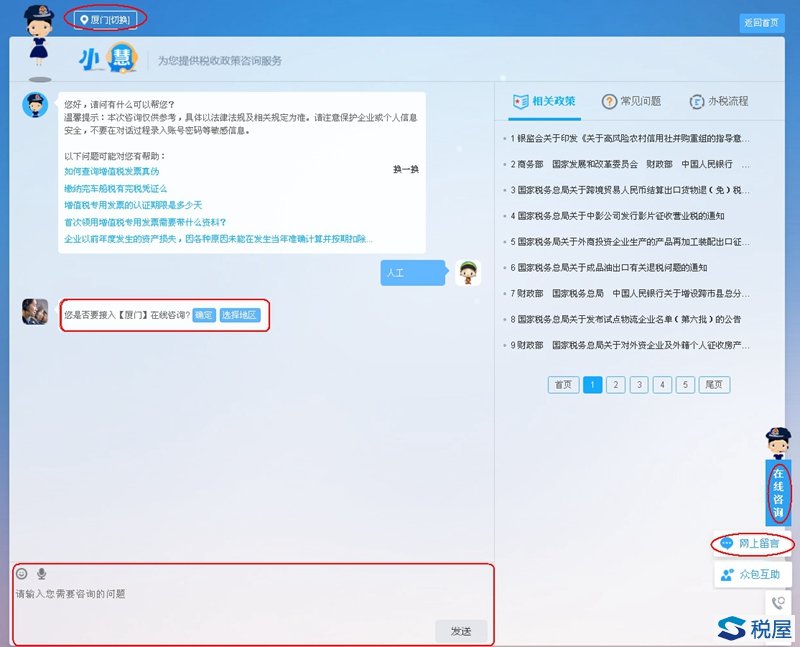Go to page 3 of policy list
The width and height of the screenshot is (800, 647).
click(639, 384)
